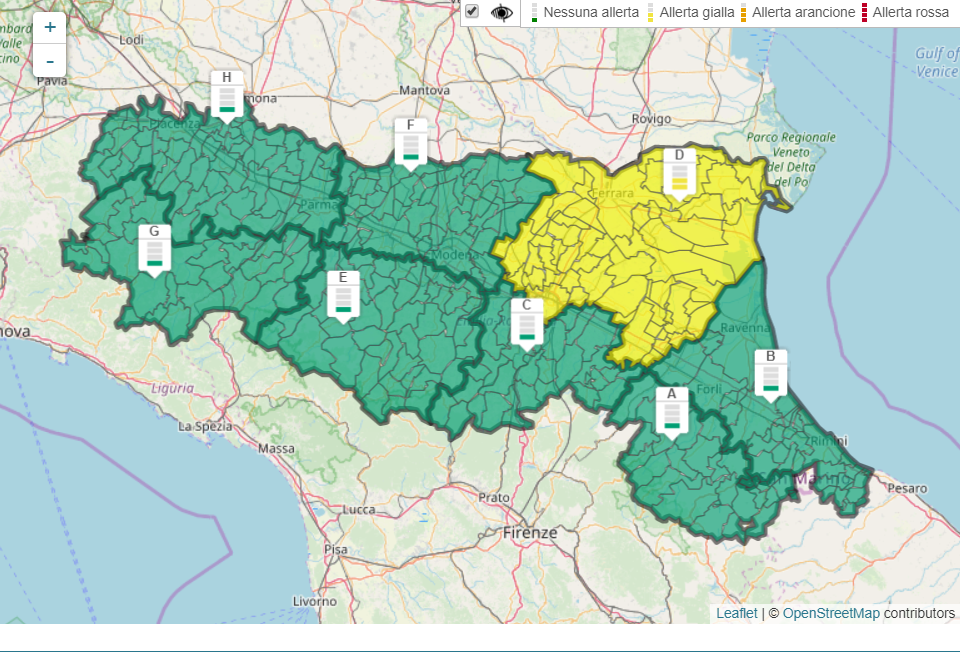Select zone G alert marker

tap(154, 250)
